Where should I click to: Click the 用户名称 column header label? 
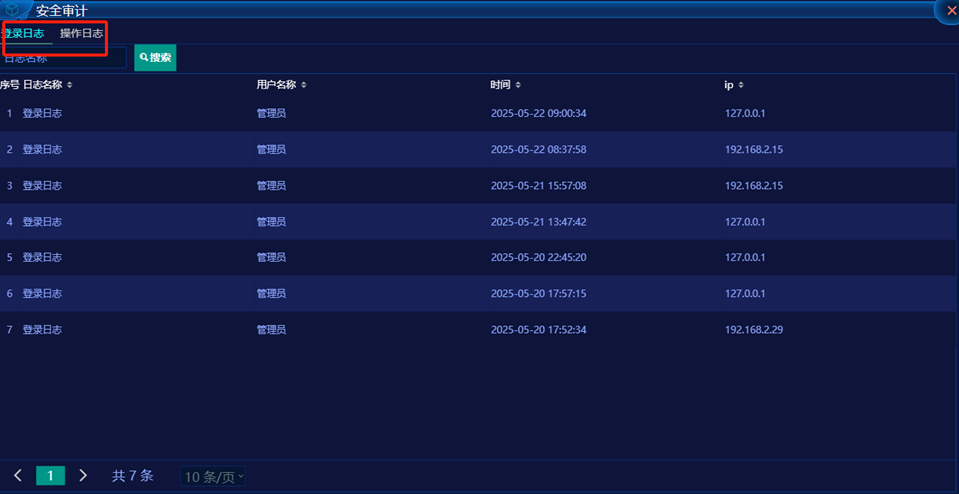(x=276, y=85)
